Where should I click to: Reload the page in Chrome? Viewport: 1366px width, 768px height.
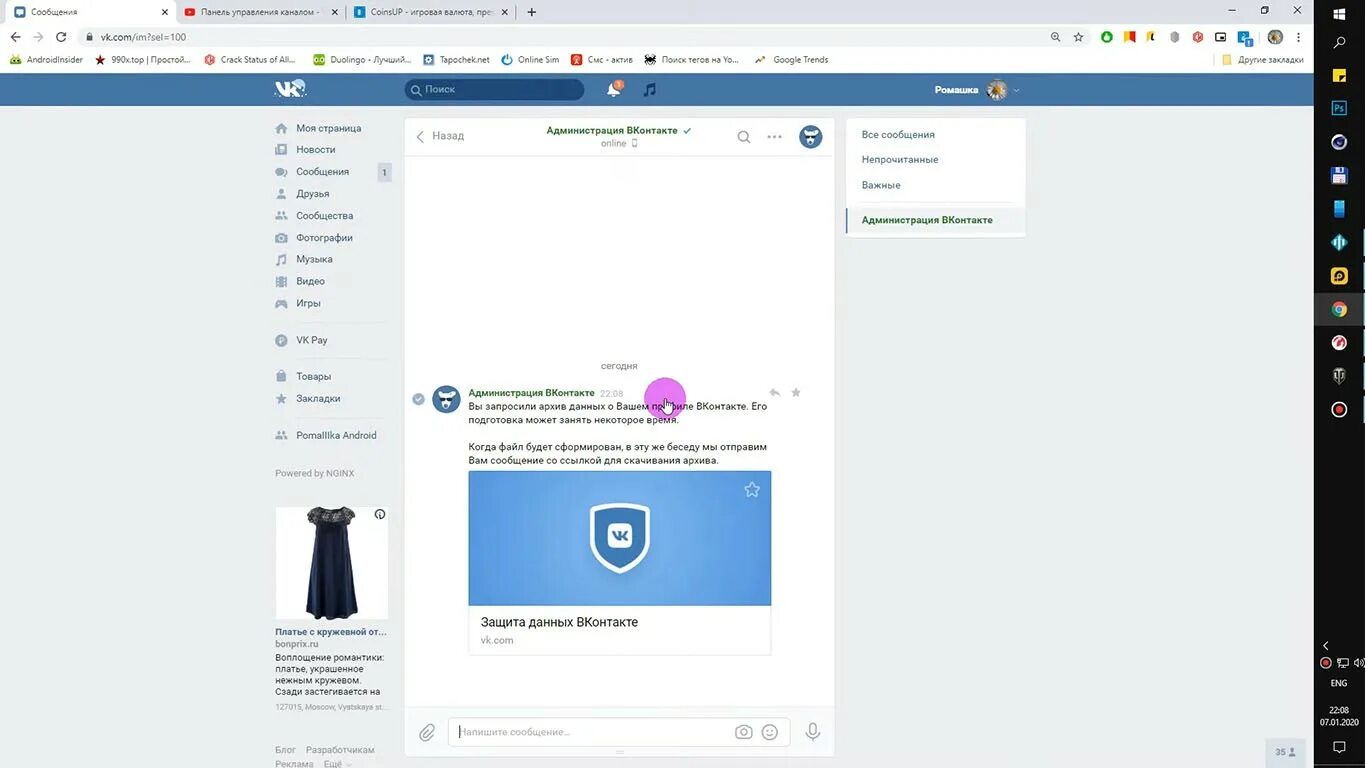tap(61, 37)
